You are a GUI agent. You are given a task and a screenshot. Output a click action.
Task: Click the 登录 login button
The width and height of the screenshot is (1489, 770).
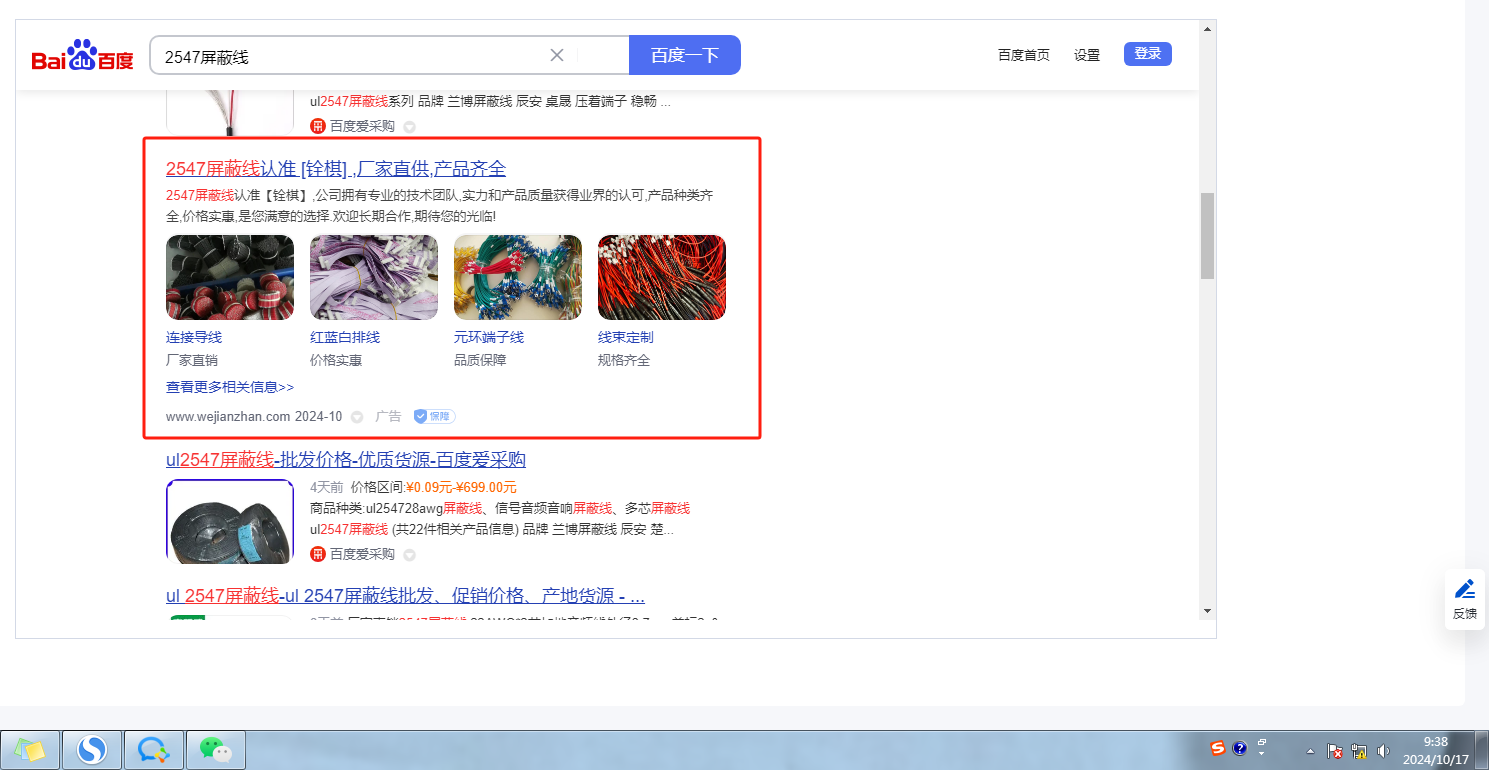[1148, 54]
